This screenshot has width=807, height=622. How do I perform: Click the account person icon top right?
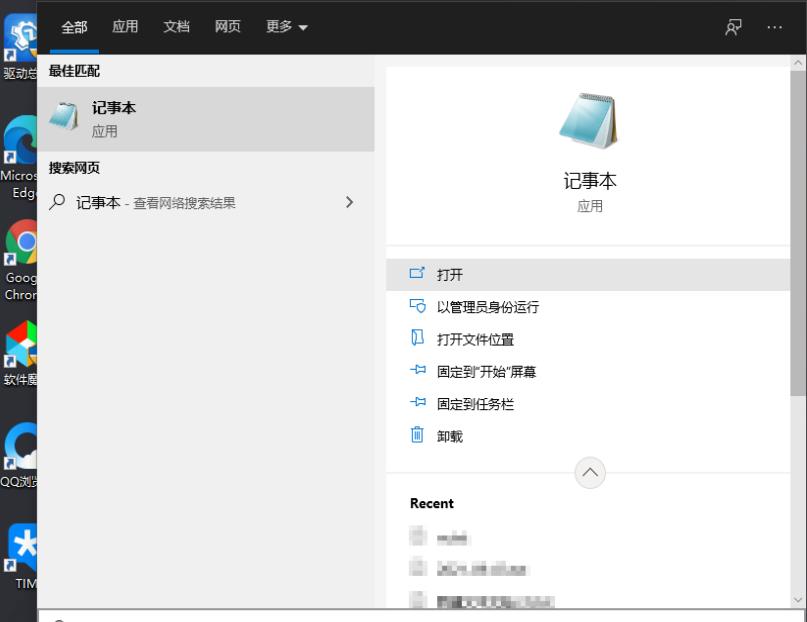(731, 27)
